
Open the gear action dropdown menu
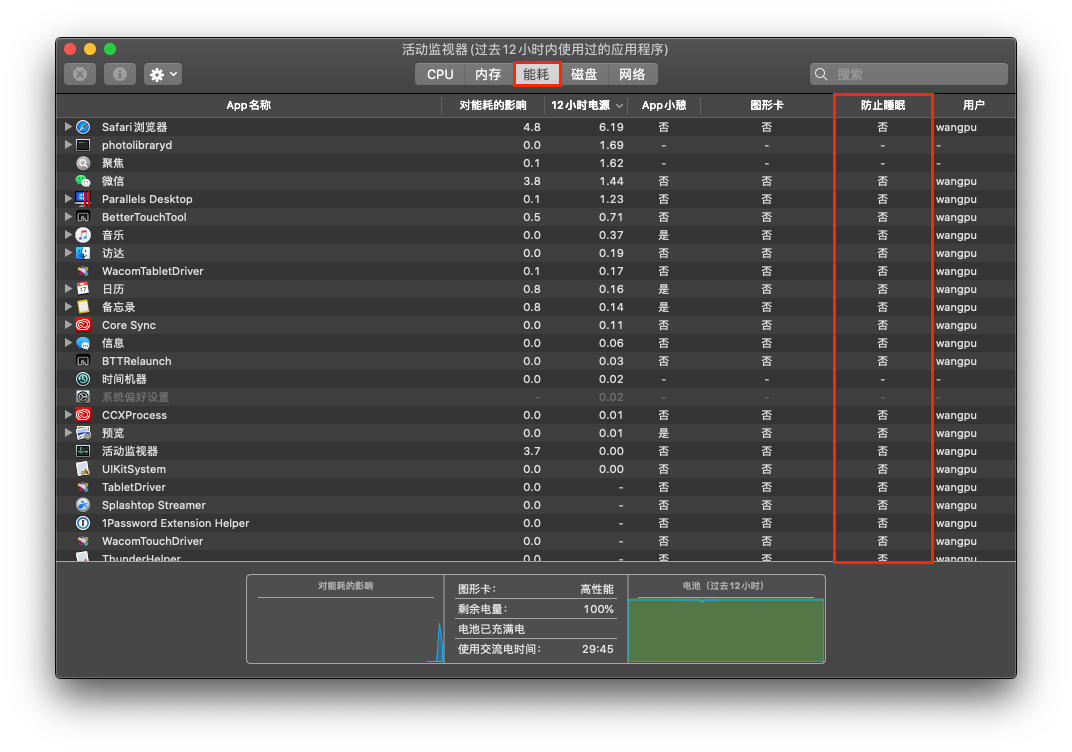pyautogui.click(x=163, y=74)
